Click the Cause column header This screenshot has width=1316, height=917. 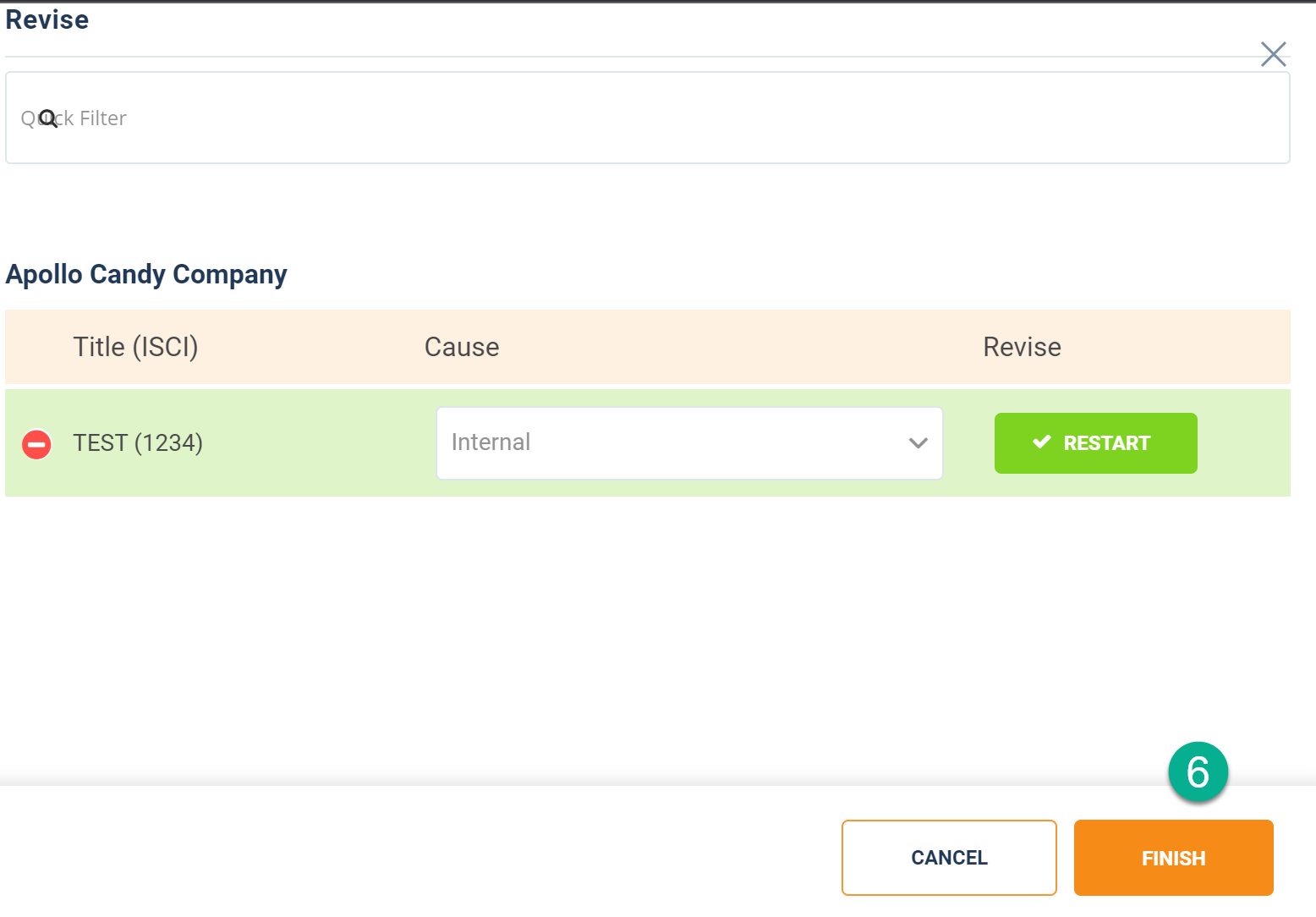point(462,347)
